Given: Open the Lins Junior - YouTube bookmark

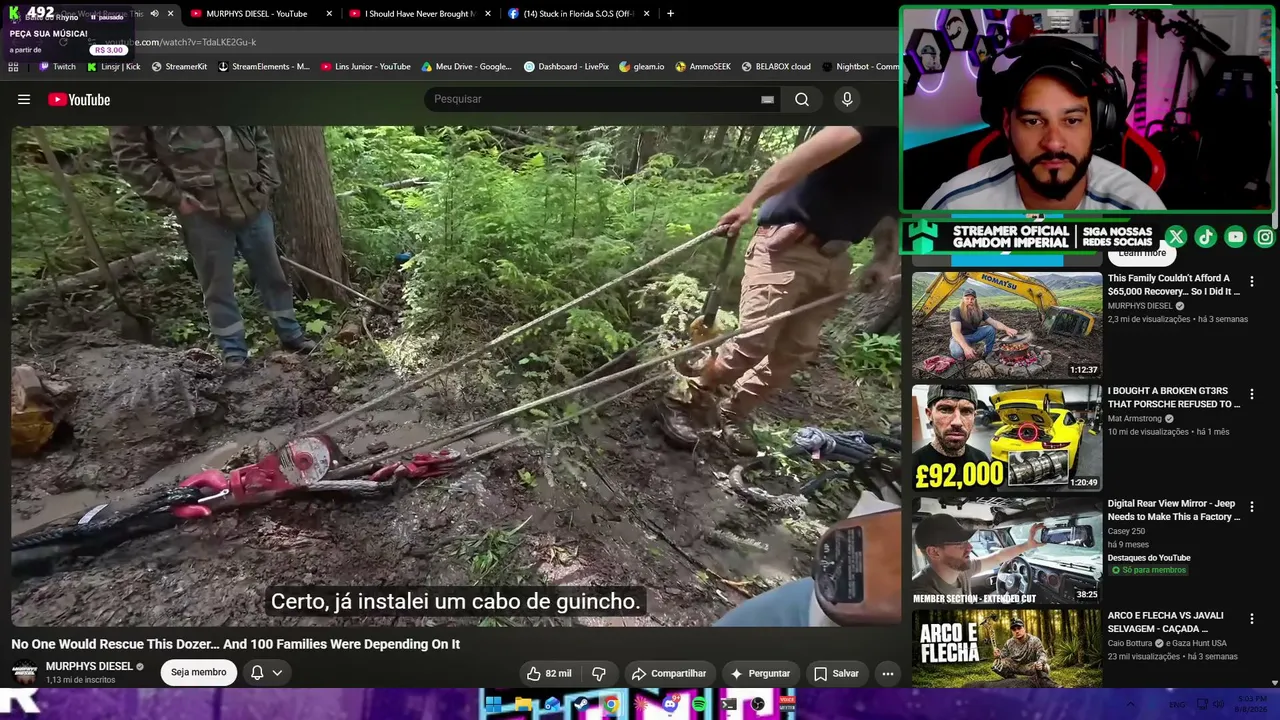Looking at the screenshot, I should tap(365, 67).
